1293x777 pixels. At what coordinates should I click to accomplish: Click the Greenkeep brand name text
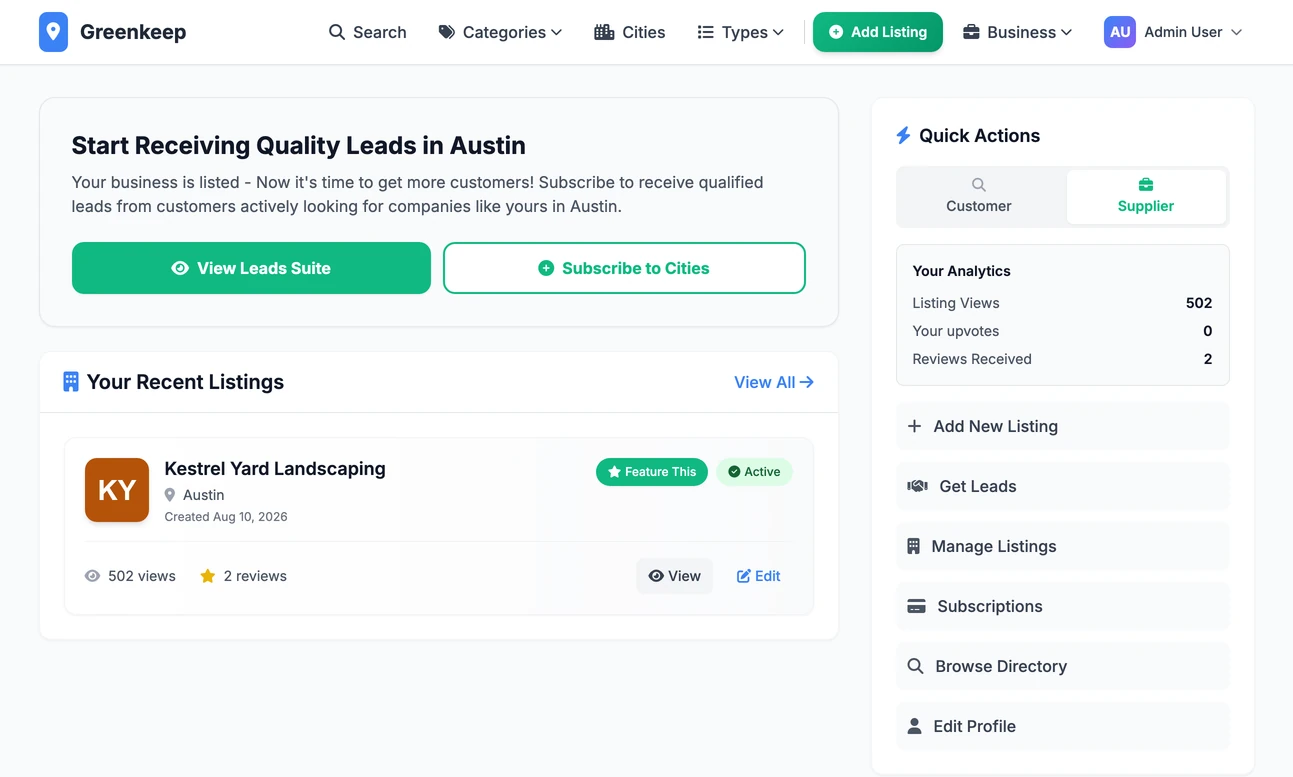coord(133,32)
